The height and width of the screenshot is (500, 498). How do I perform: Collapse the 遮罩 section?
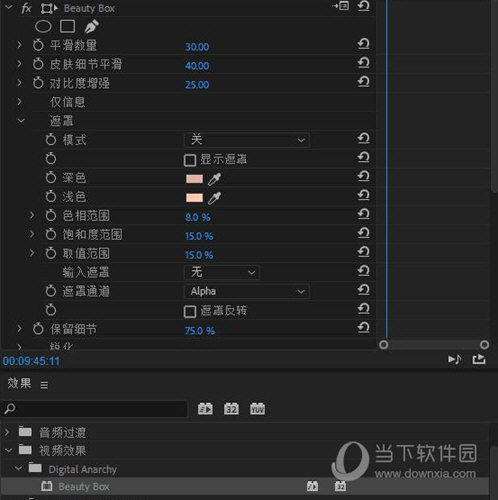21,121
